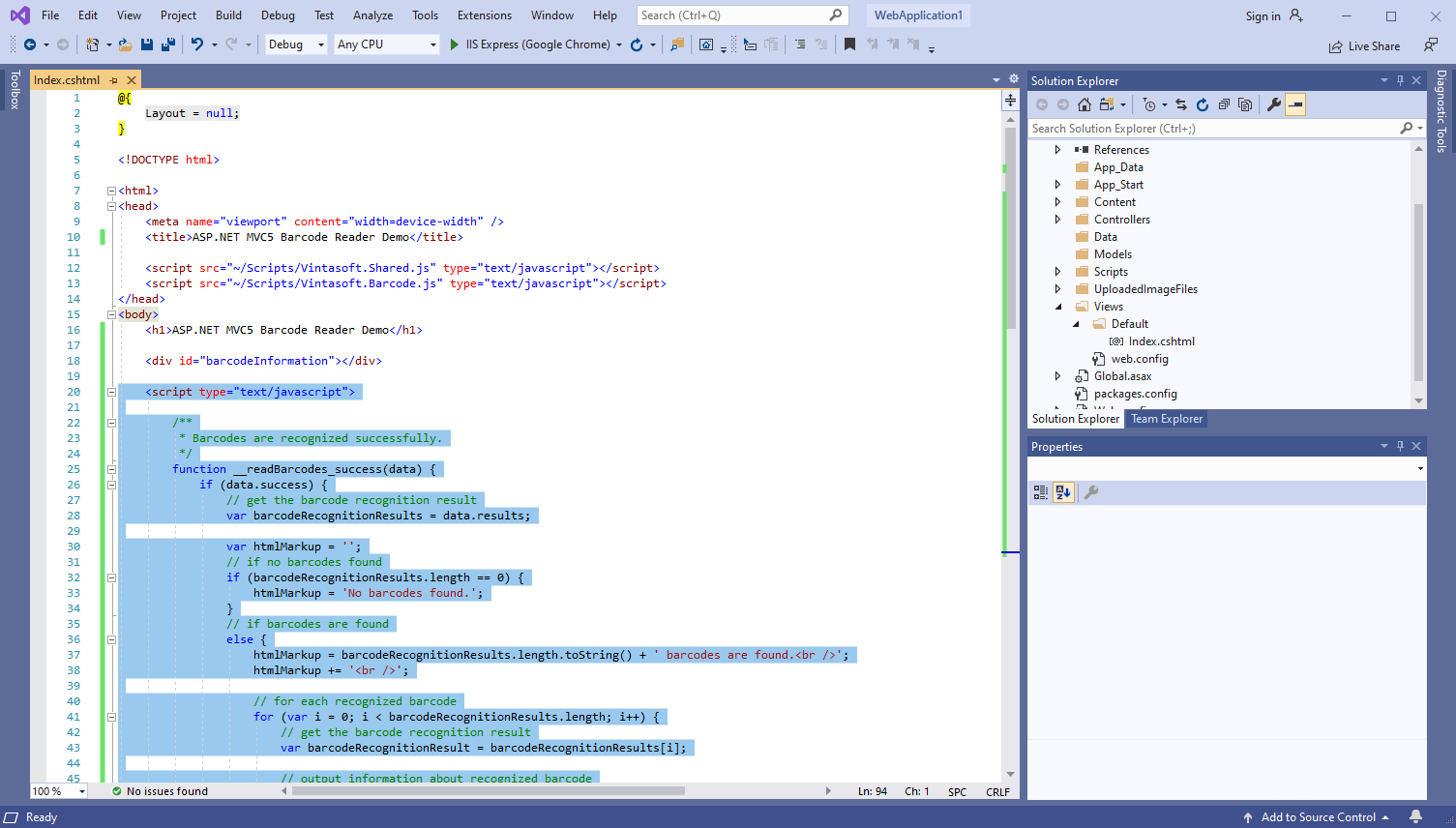Toggle Alphabetical sort in Properties panel
This screenshot has width=1456, height=828.
point(1063,492)
